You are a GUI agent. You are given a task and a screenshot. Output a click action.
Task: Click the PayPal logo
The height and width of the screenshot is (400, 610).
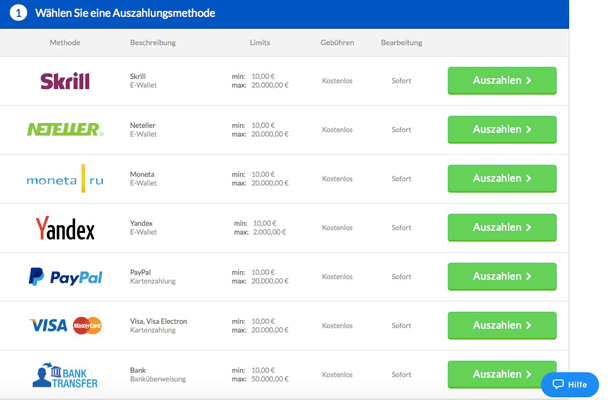pyautogui.click(x=65, y=277)
